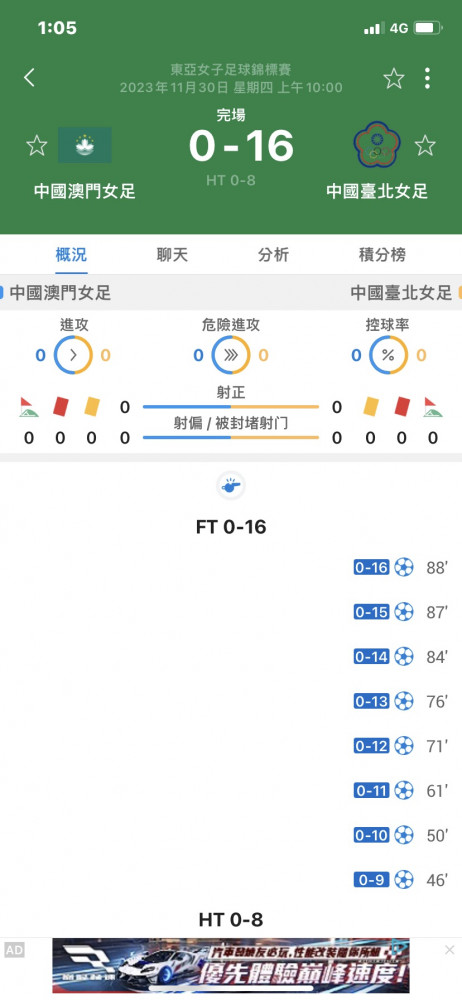Toggle favorite star for 中國臺北女足
This screenshot has height=1000, width=462.
[x=425, y=145]
